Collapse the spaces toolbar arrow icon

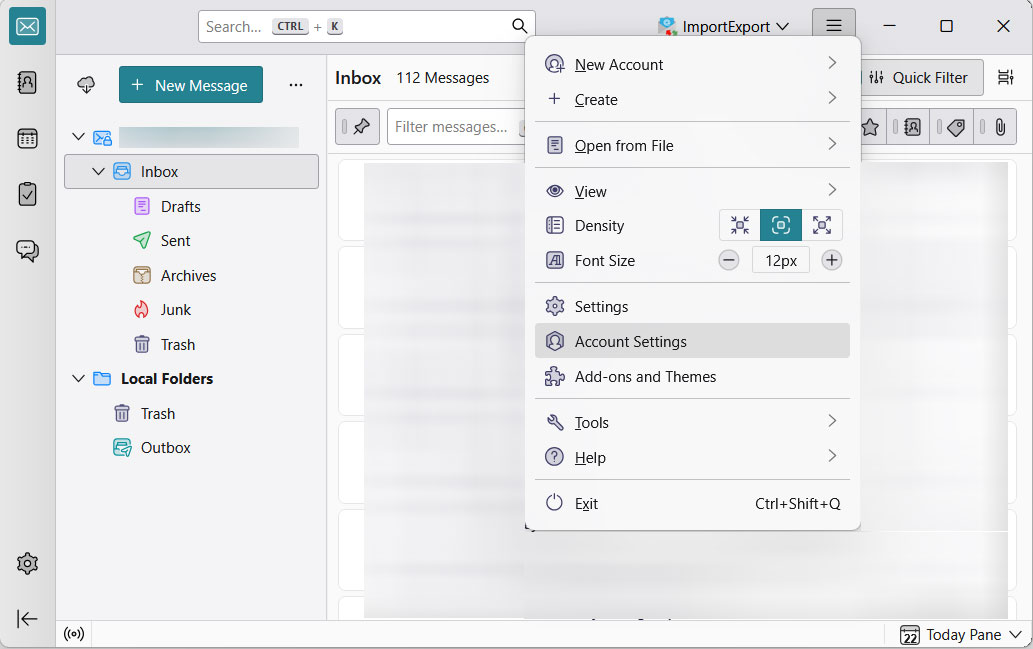(27, 618)
